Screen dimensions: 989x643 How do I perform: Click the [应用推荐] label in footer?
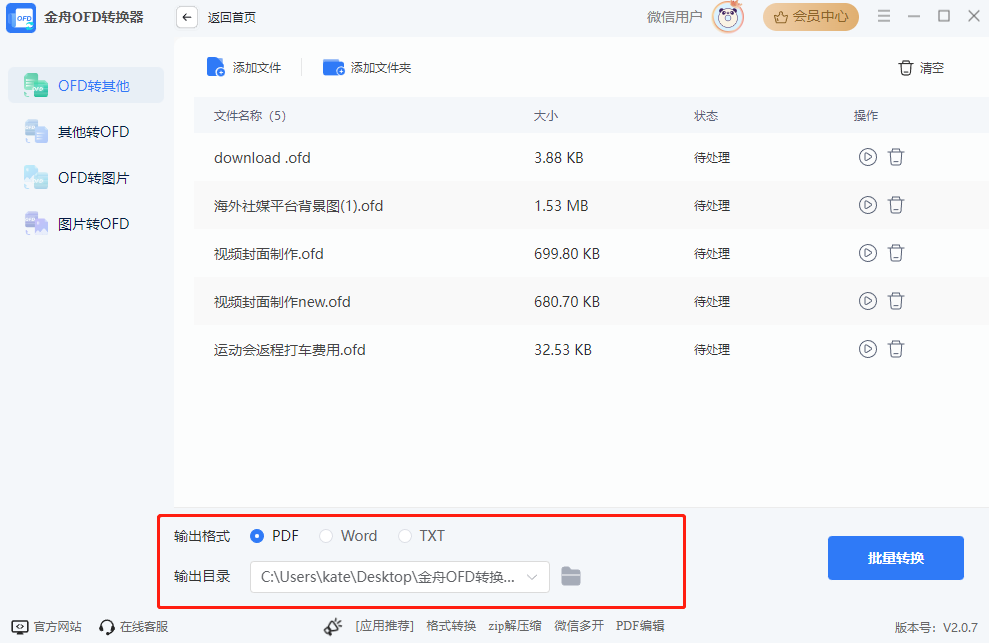(x=384, y=626)
